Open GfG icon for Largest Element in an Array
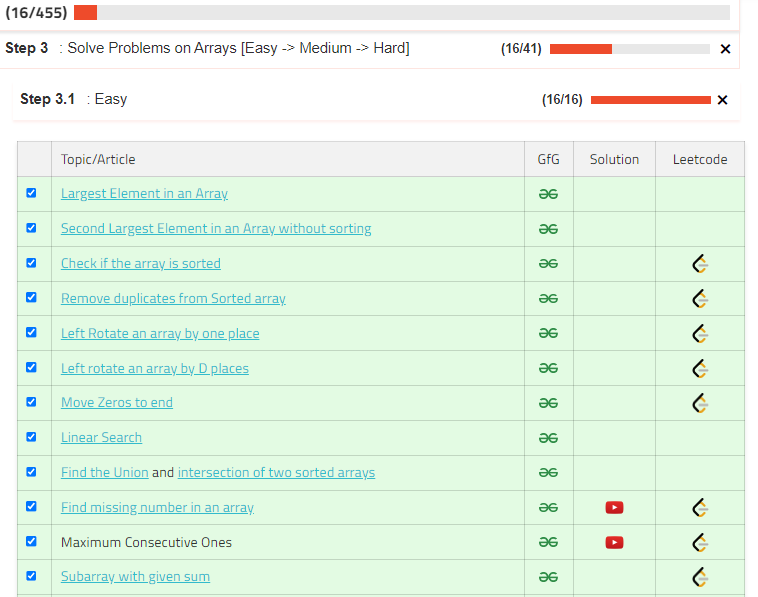This screenshot has width=758, height=597. tap(548, 194)
